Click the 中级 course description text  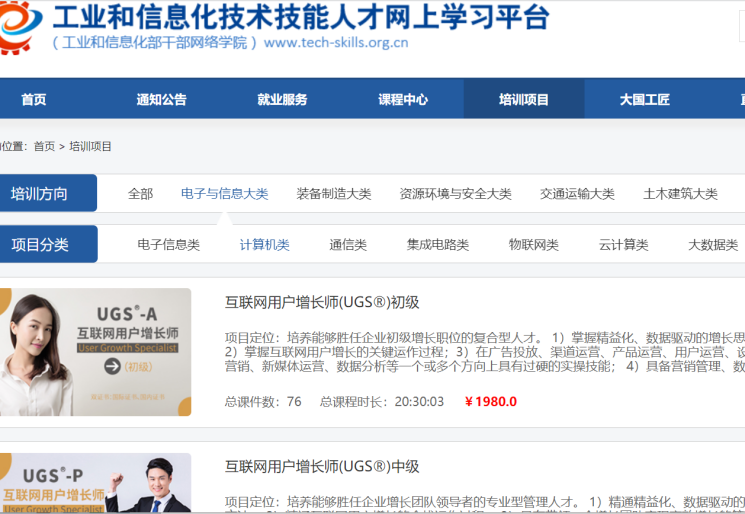tap(485, 504)
